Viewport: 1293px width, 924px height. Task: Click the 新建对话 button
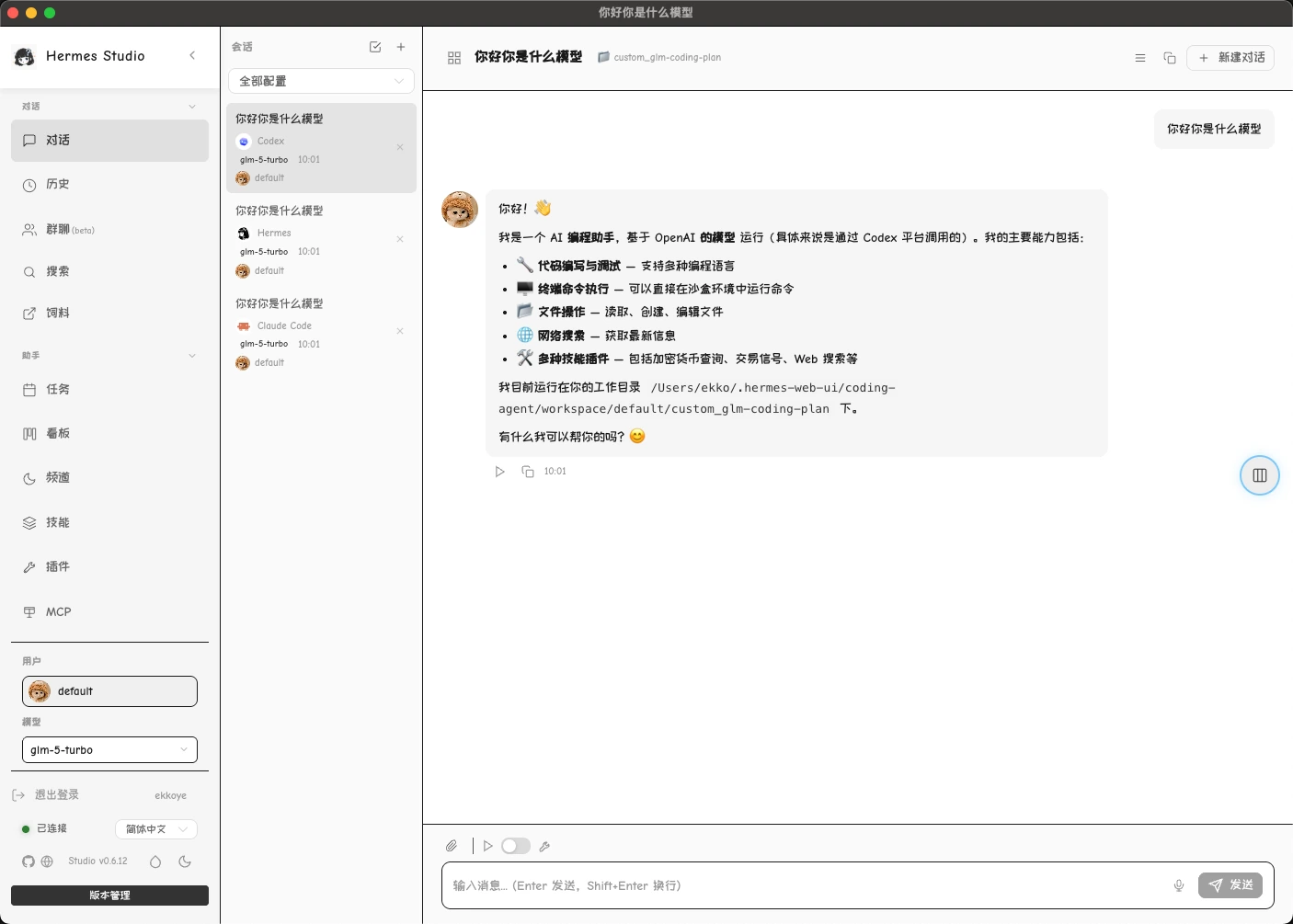(1230, 58)
